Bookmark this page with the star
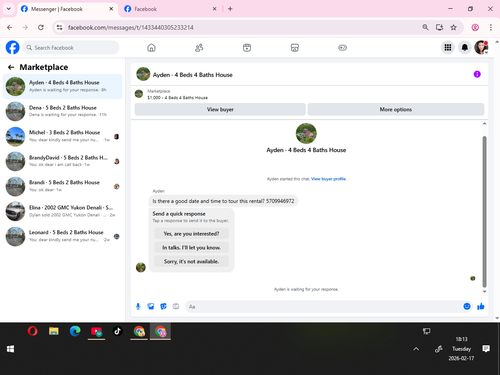The image size is (500, 375). point(453,27)
